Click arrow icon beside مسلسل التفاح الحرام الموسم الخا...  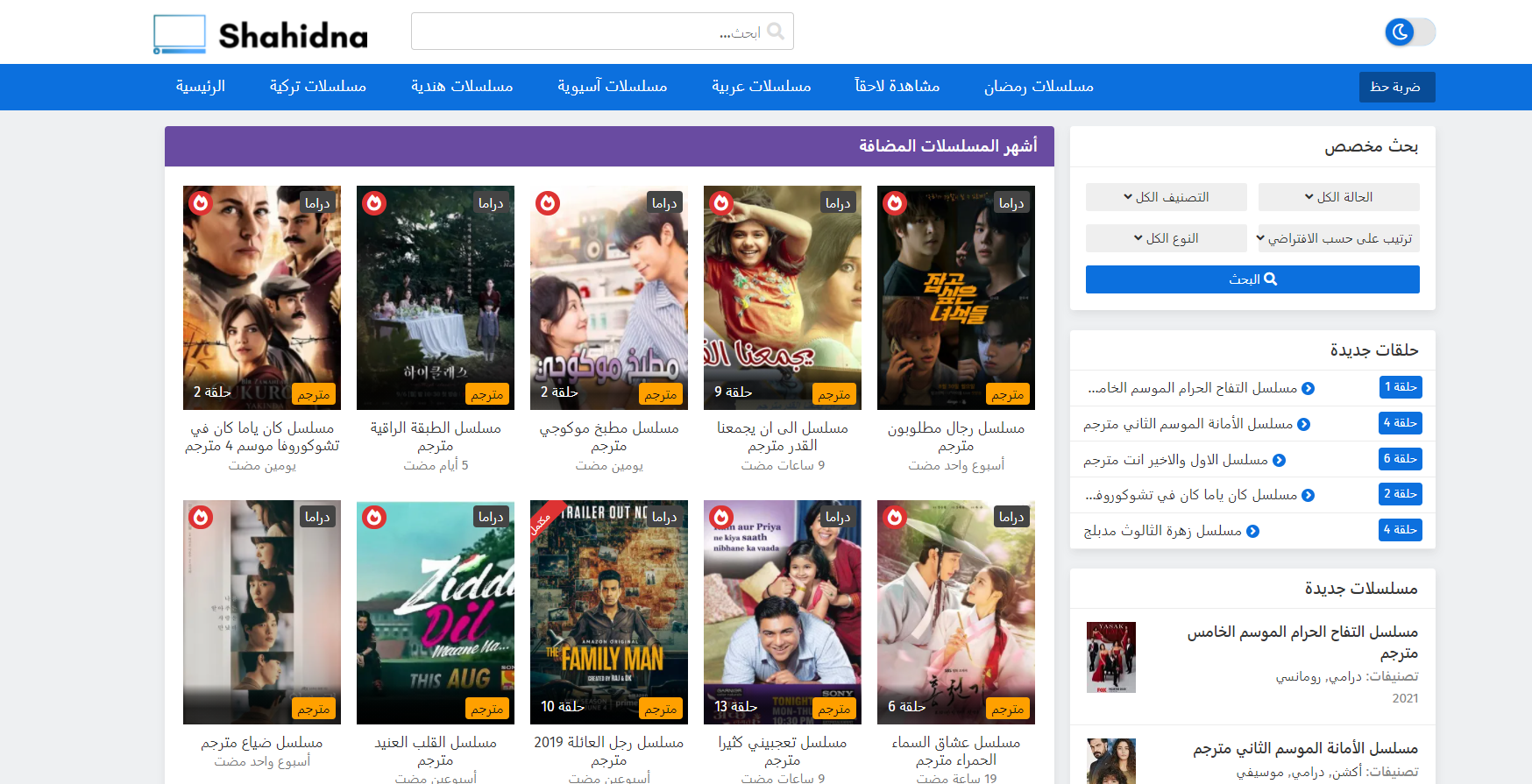pyautogui.click(x=1308, y=388)
